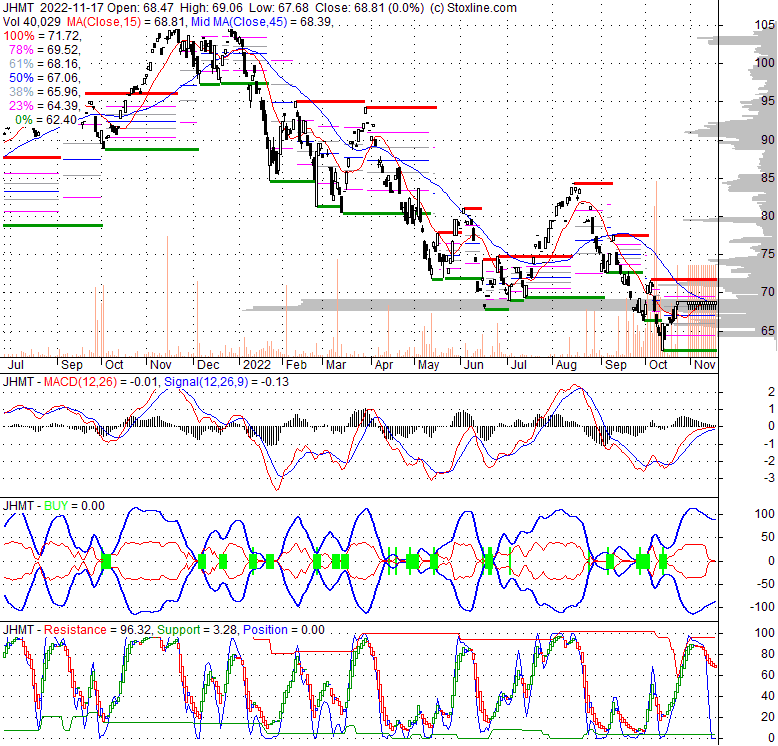The width and height of the screenshot is (778, 746).
Task: Click the Mid MA(Close,45) = 68.39 legend
Action: click(262, 22)
